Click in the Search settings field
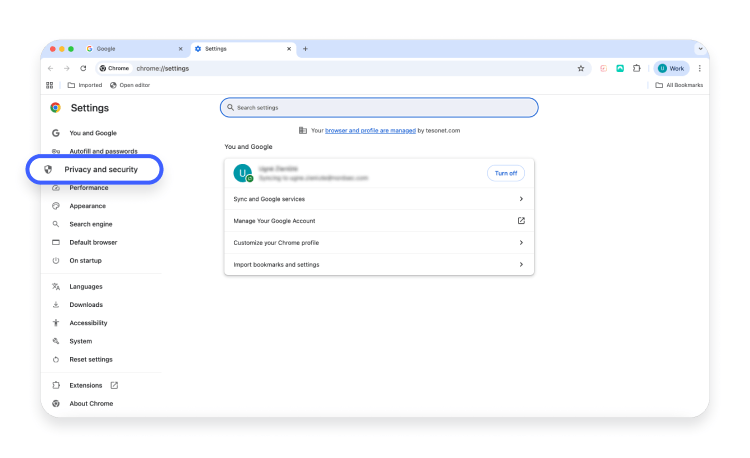Image resolution: width=750 pixels, height=458 pixels. point(379,108)
